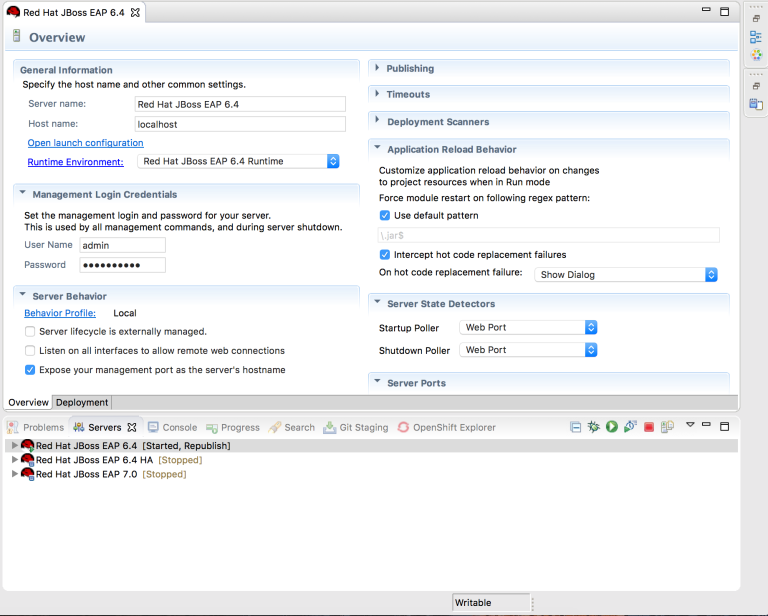This screenshot has height=616, width=768.
Task: Click Red Hat JBoss EAP 7.0 icon
Action: [x=27, y=474]
